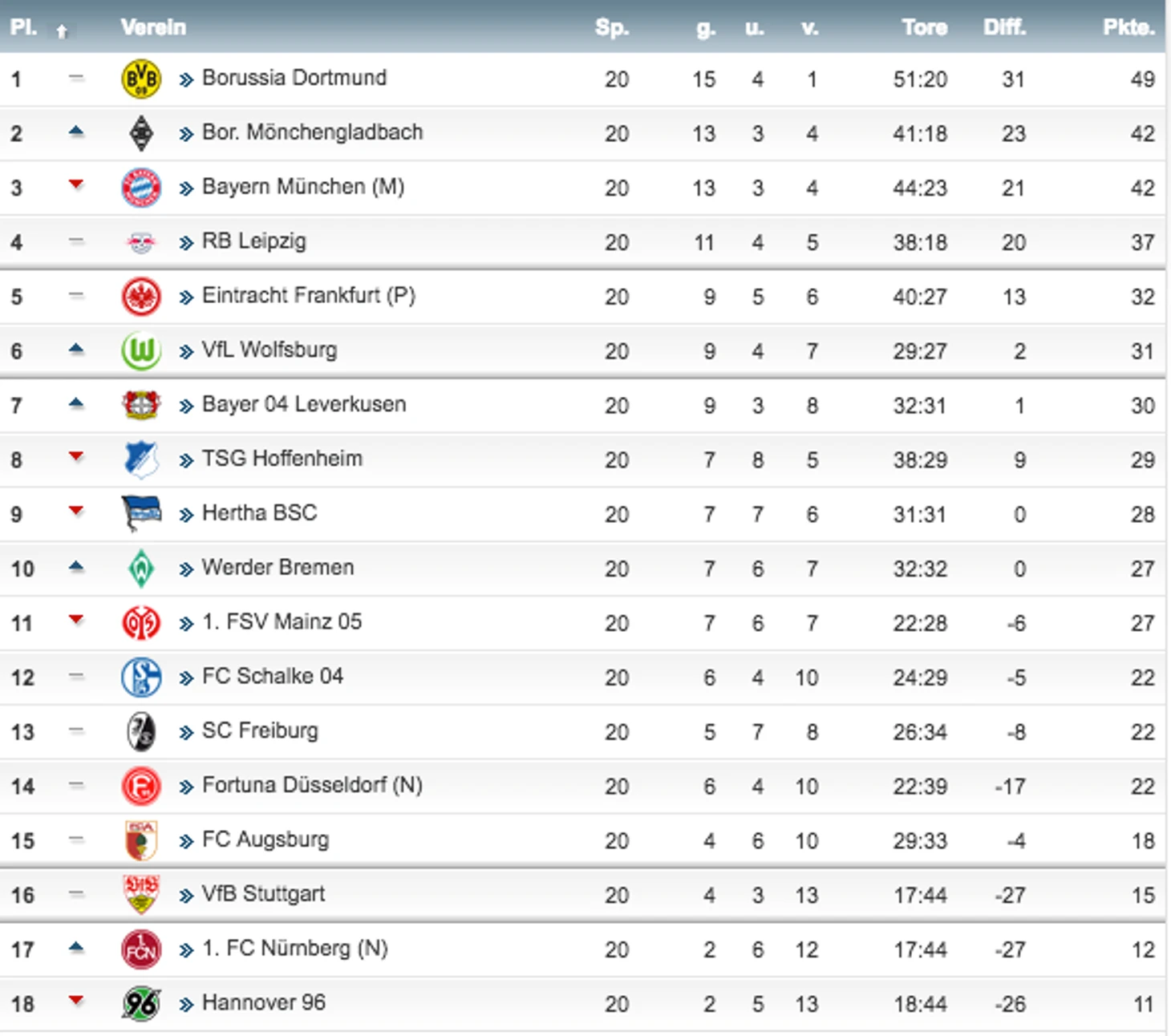Select the FC Schalke 04 crest
The width and height of the screenshot is (1171, 1036).
[141, 678]
